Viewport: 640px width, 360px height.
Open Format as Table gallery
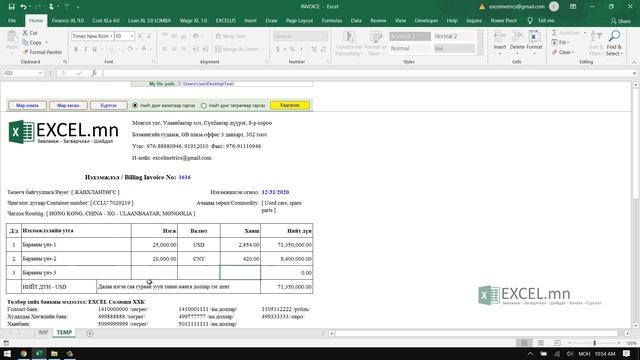click(x=375, y=43)
